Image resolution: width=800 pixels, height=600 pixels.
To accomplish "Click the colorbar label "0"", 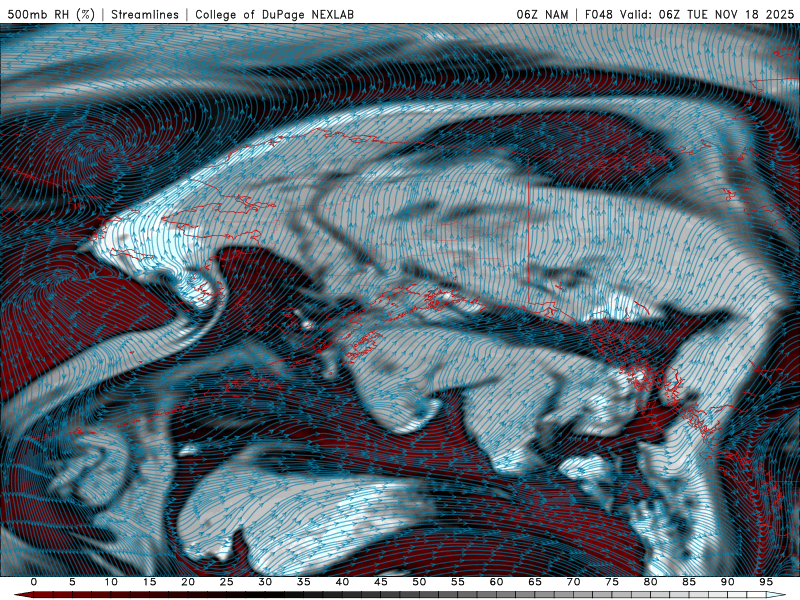I will (34, 582).
